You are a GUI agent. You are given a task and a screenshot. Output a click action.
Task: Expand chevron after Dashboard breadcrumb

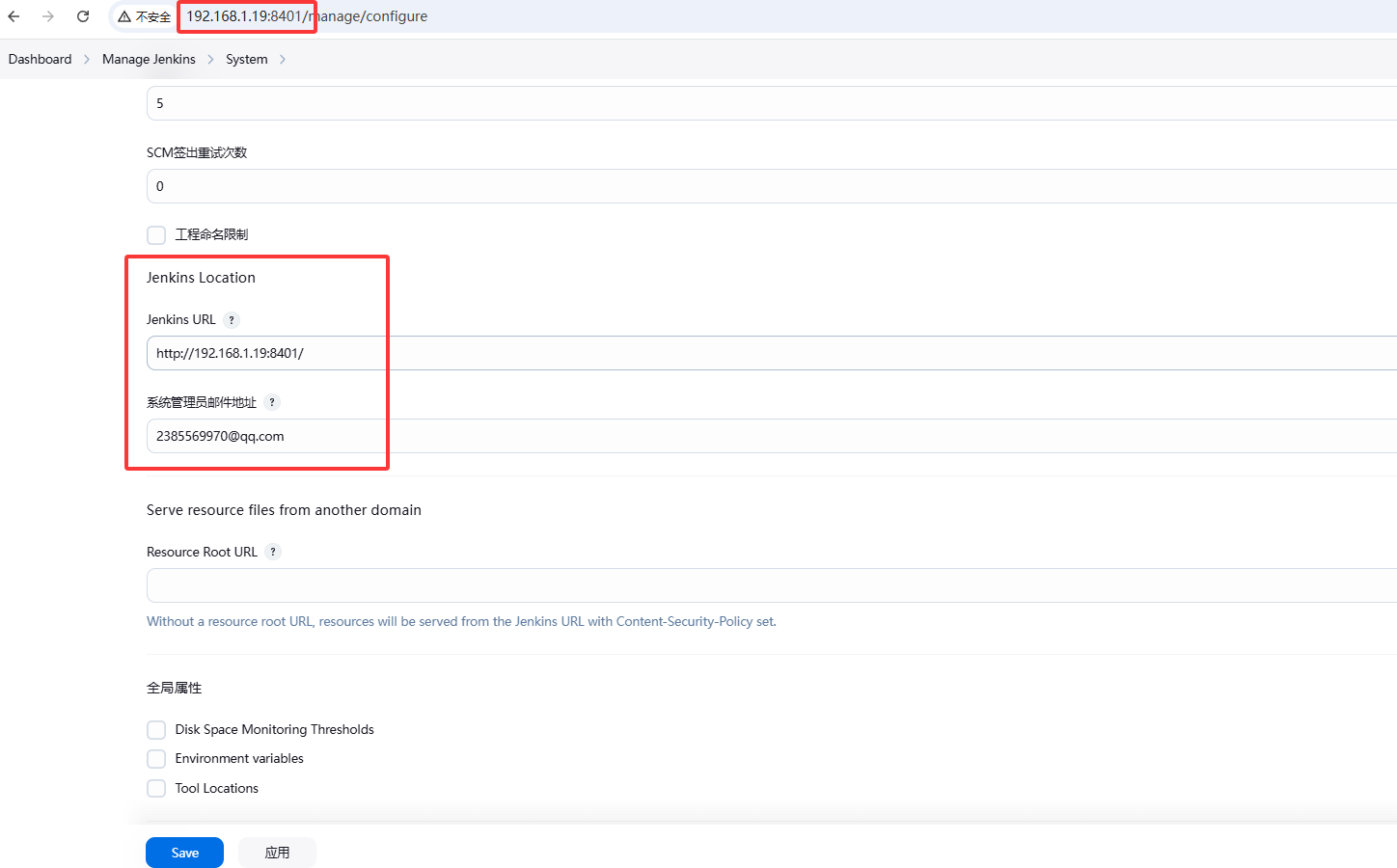87,60
